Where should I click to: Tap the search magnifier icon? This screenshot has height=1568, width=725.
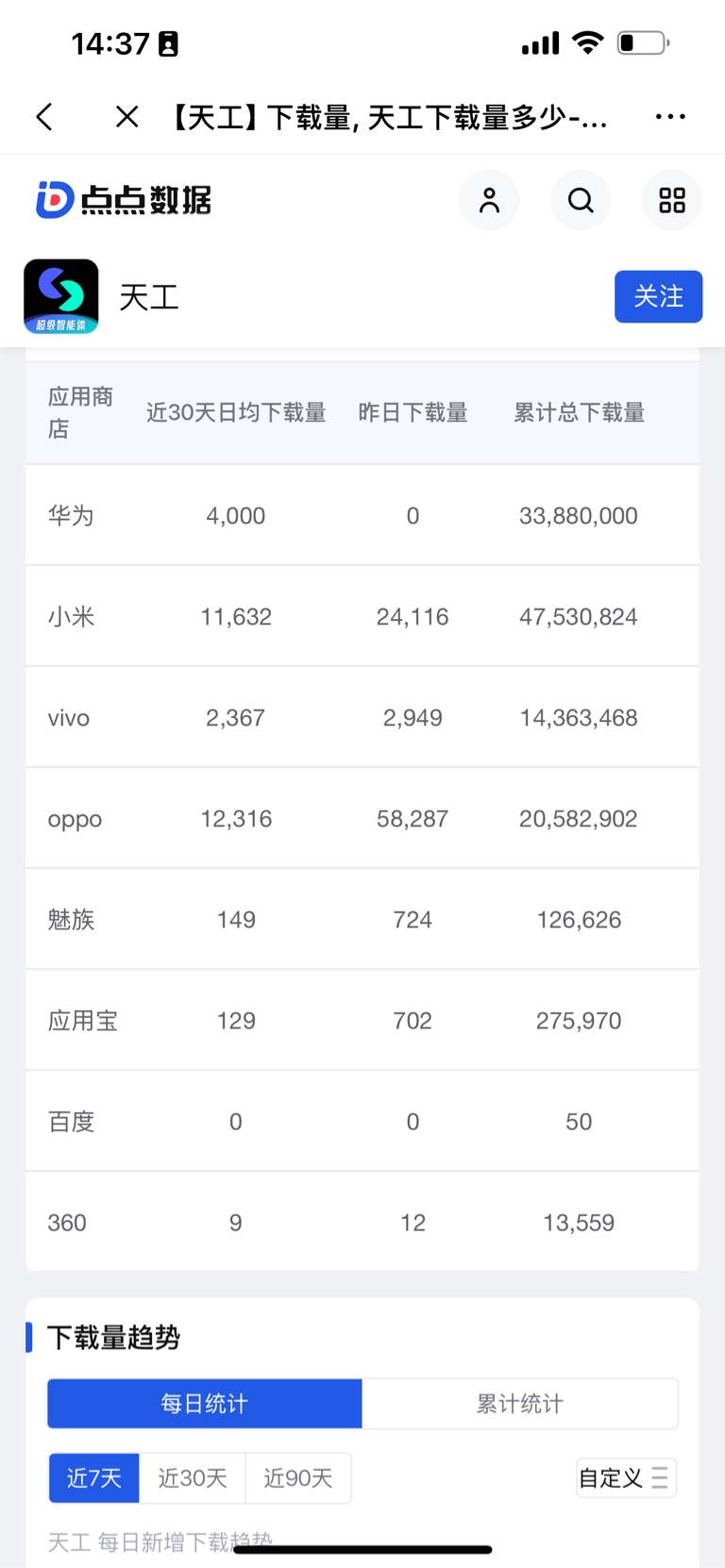point(581,200)
